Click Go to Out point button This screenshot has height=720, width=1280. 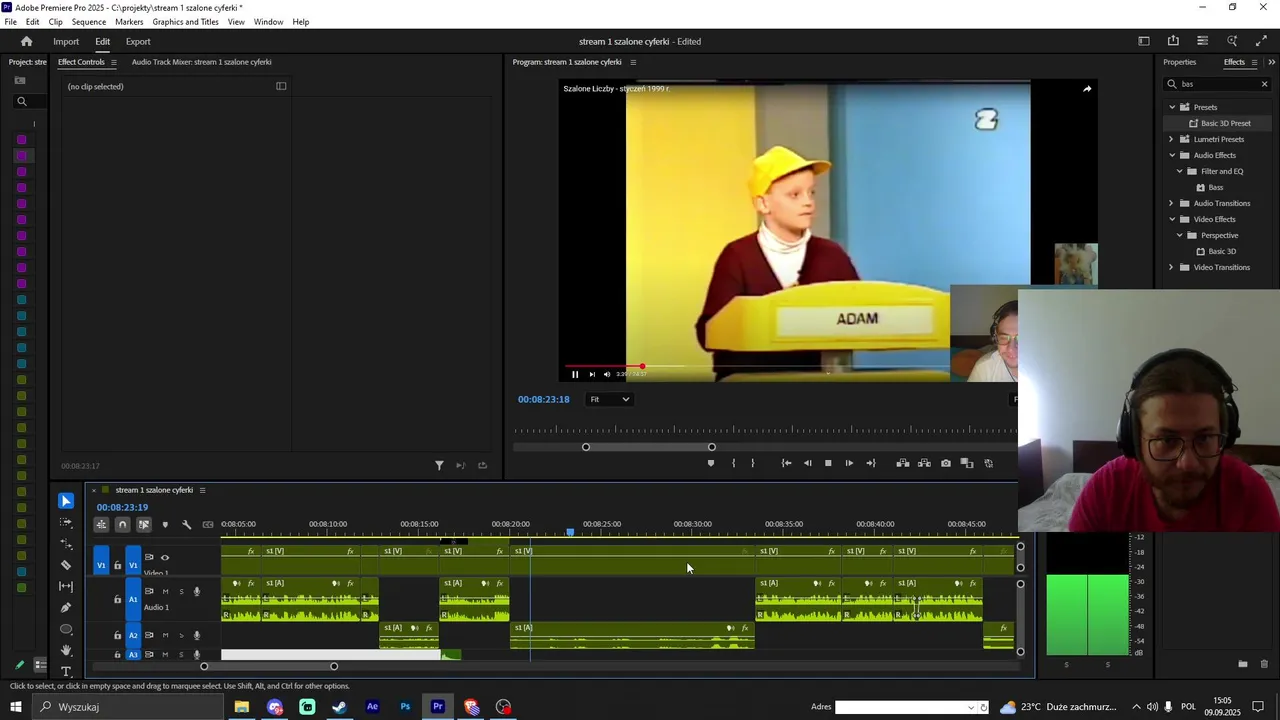pyautogui.click(x=871, y=463)
